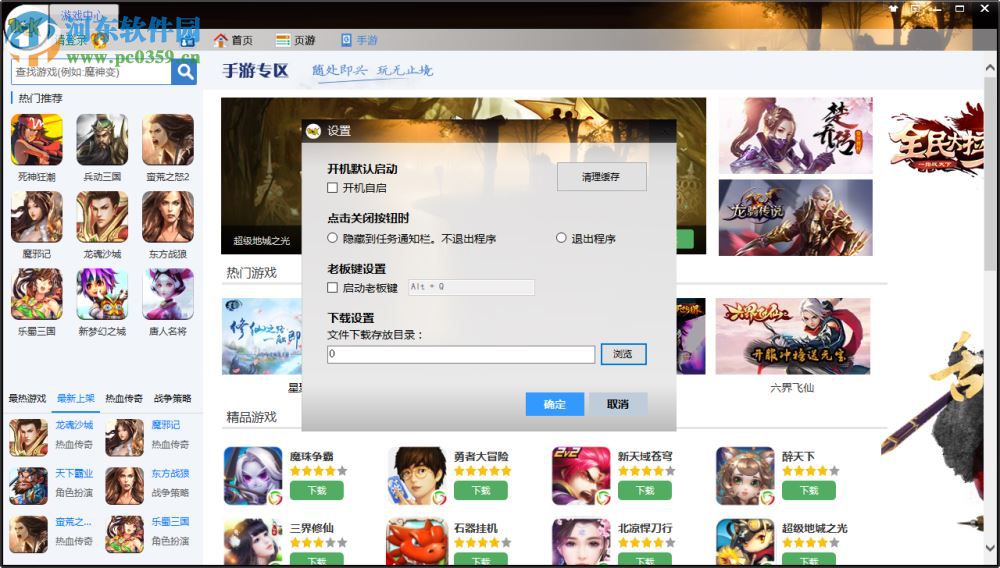The width and height of the screenshot is (1000, 568).
Task: Click 蛮荒之... list icon
Action: pos(28,534)
